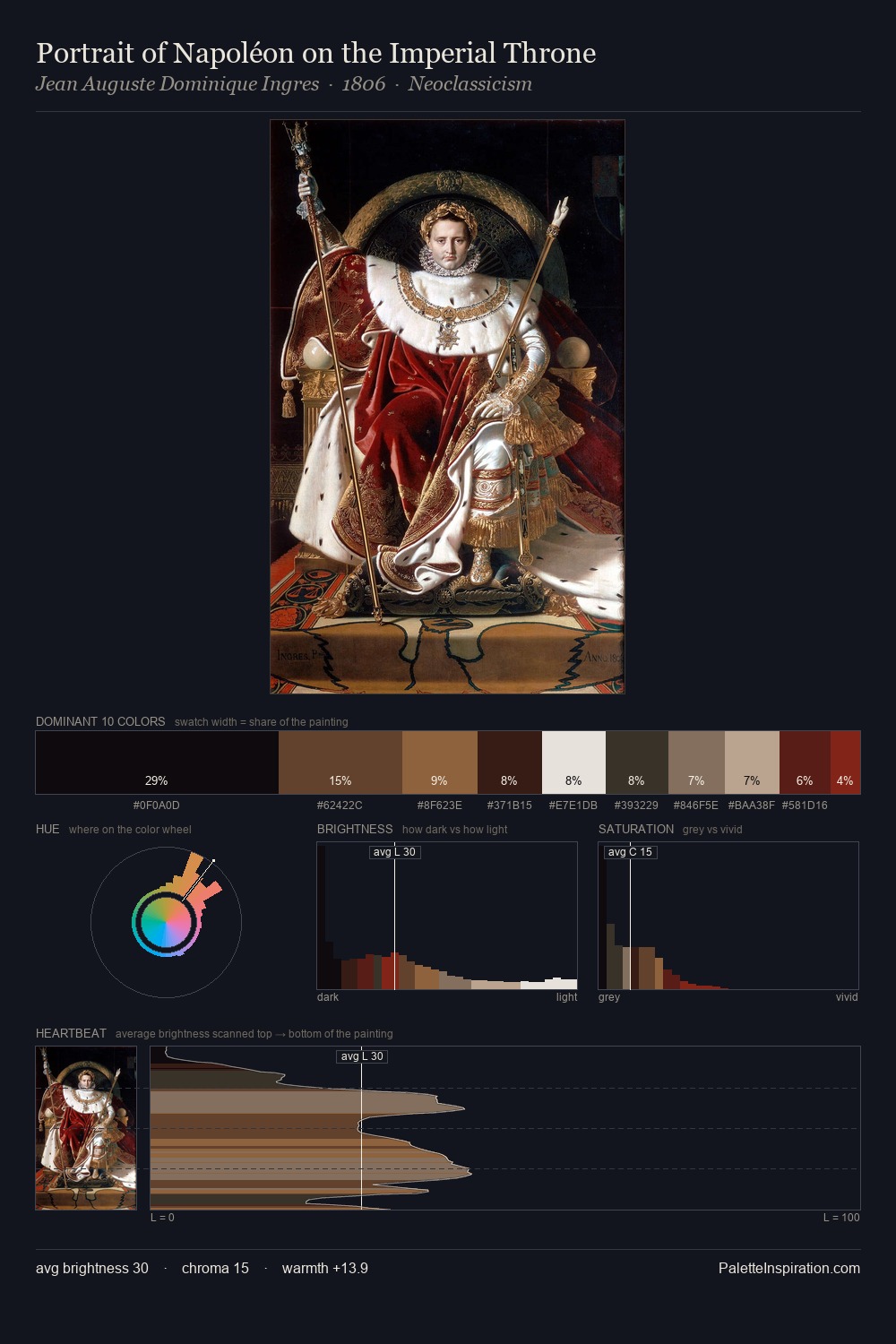Click the 'swatch width = share of the painting' note
896x1344 pixels.
tap(262, 722)
